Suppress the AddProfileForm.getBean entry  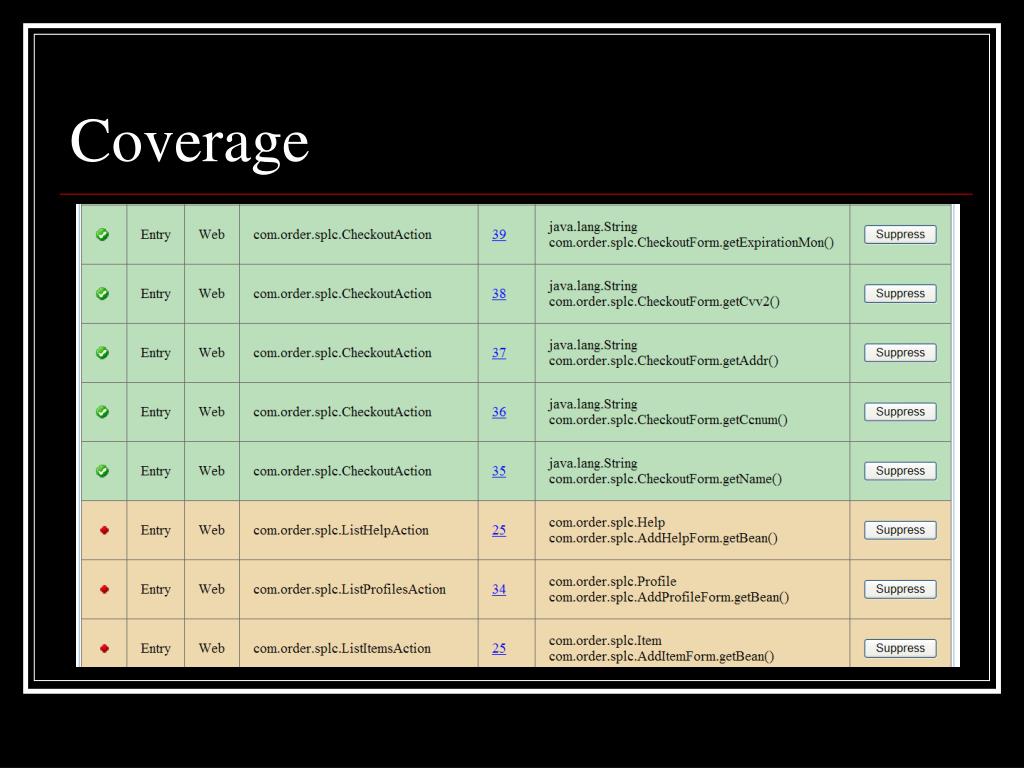click(900, 589)
